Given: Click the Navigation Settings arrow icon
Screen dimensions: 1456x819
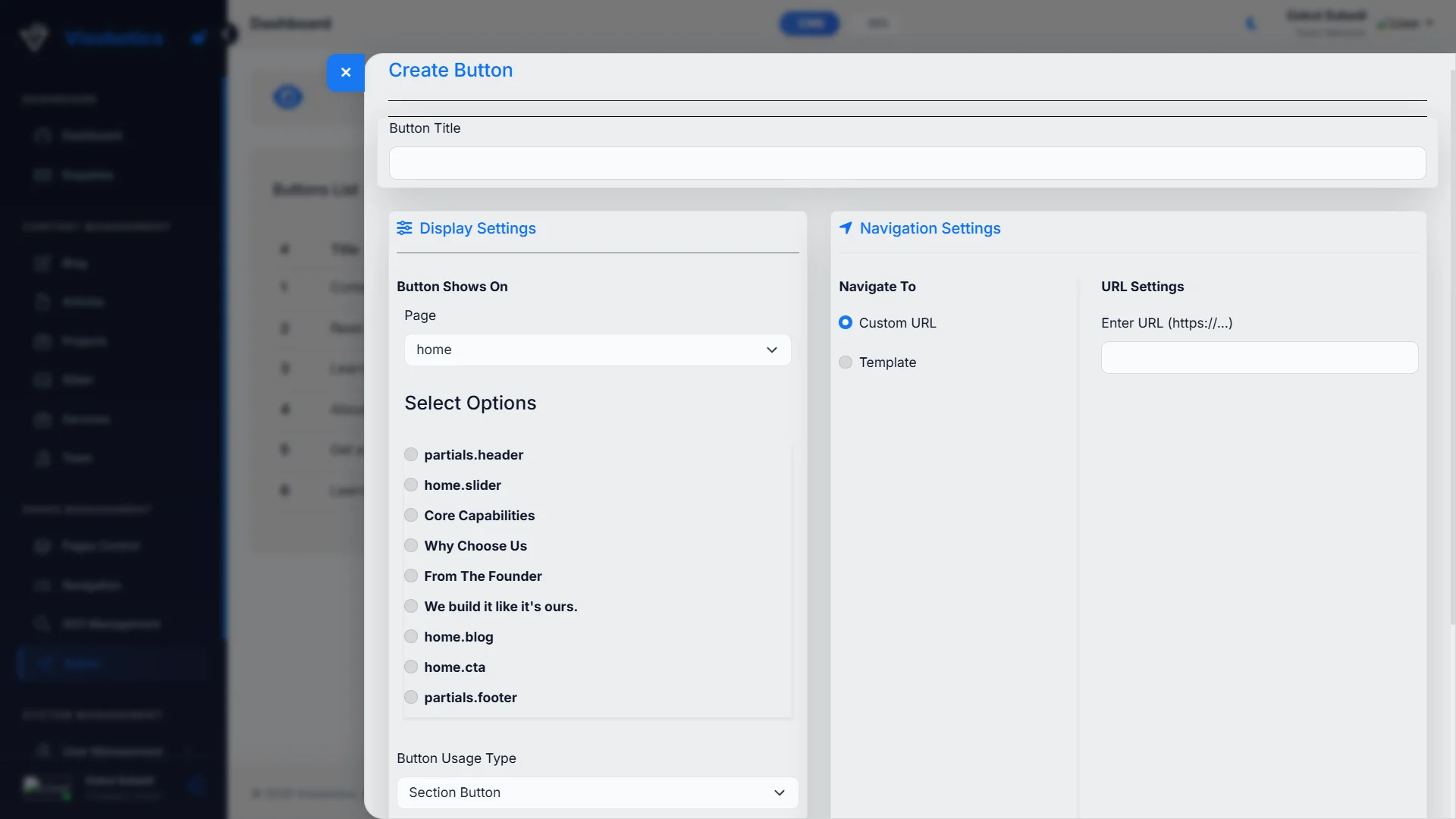Looking at the screenshot, I should [846, 228].
